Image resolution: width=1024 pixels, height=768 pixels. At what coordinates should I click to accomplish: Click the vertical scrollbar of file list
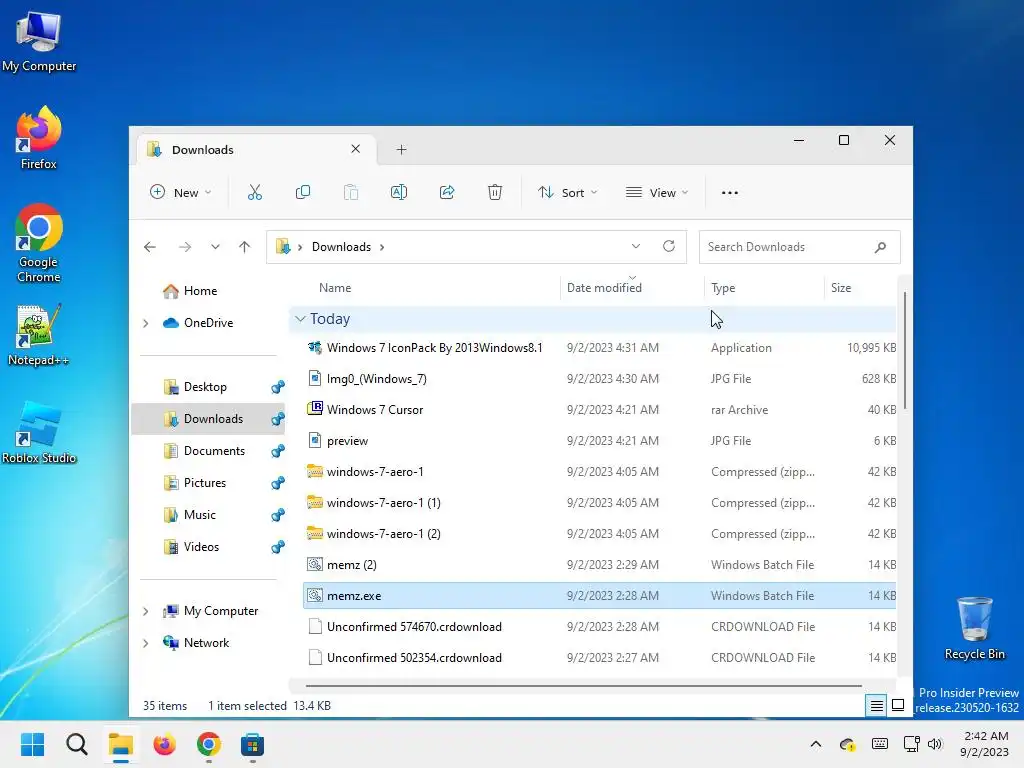coord(904,351)
